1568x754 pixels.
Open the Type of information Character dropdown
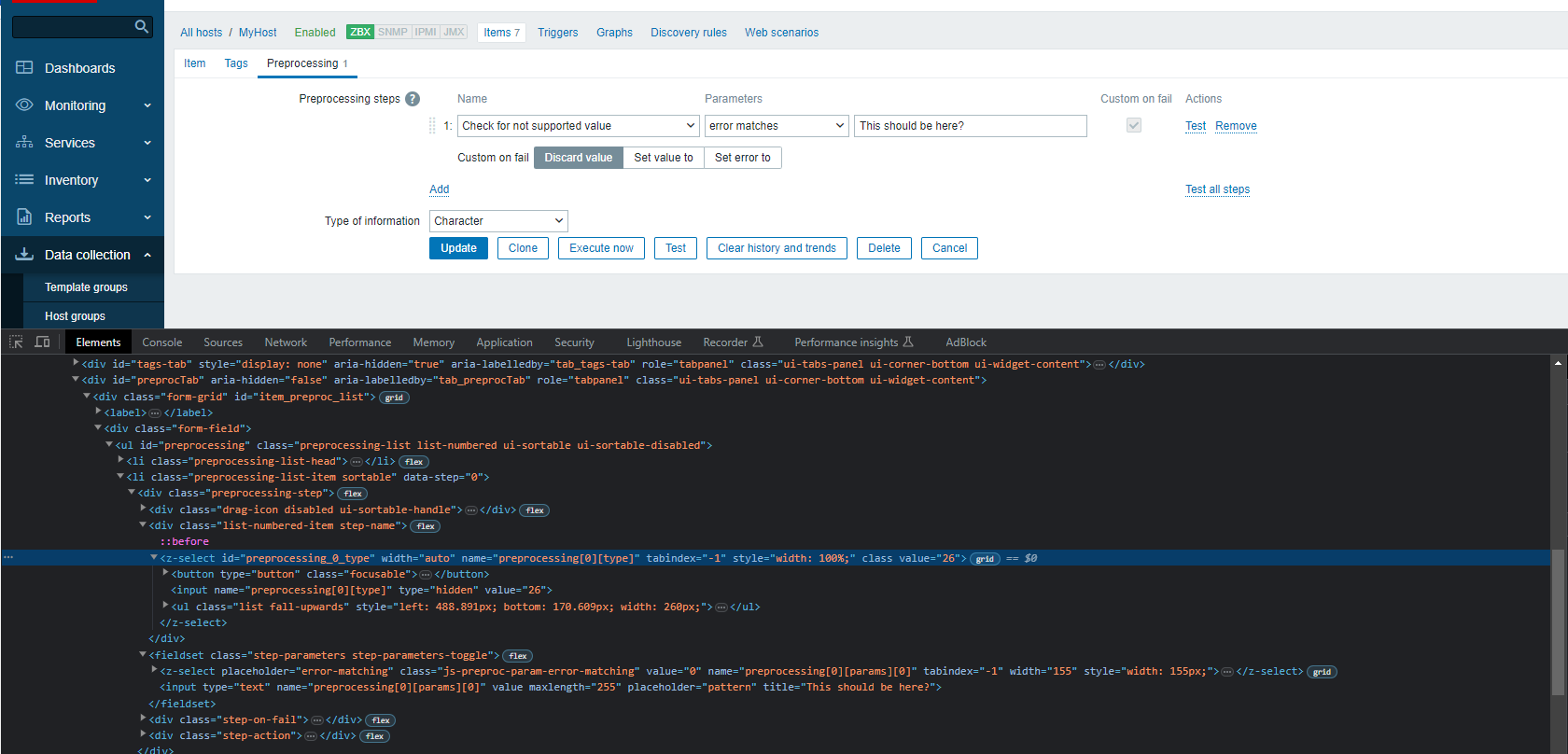pyautogui.click(x=498, y=221)
